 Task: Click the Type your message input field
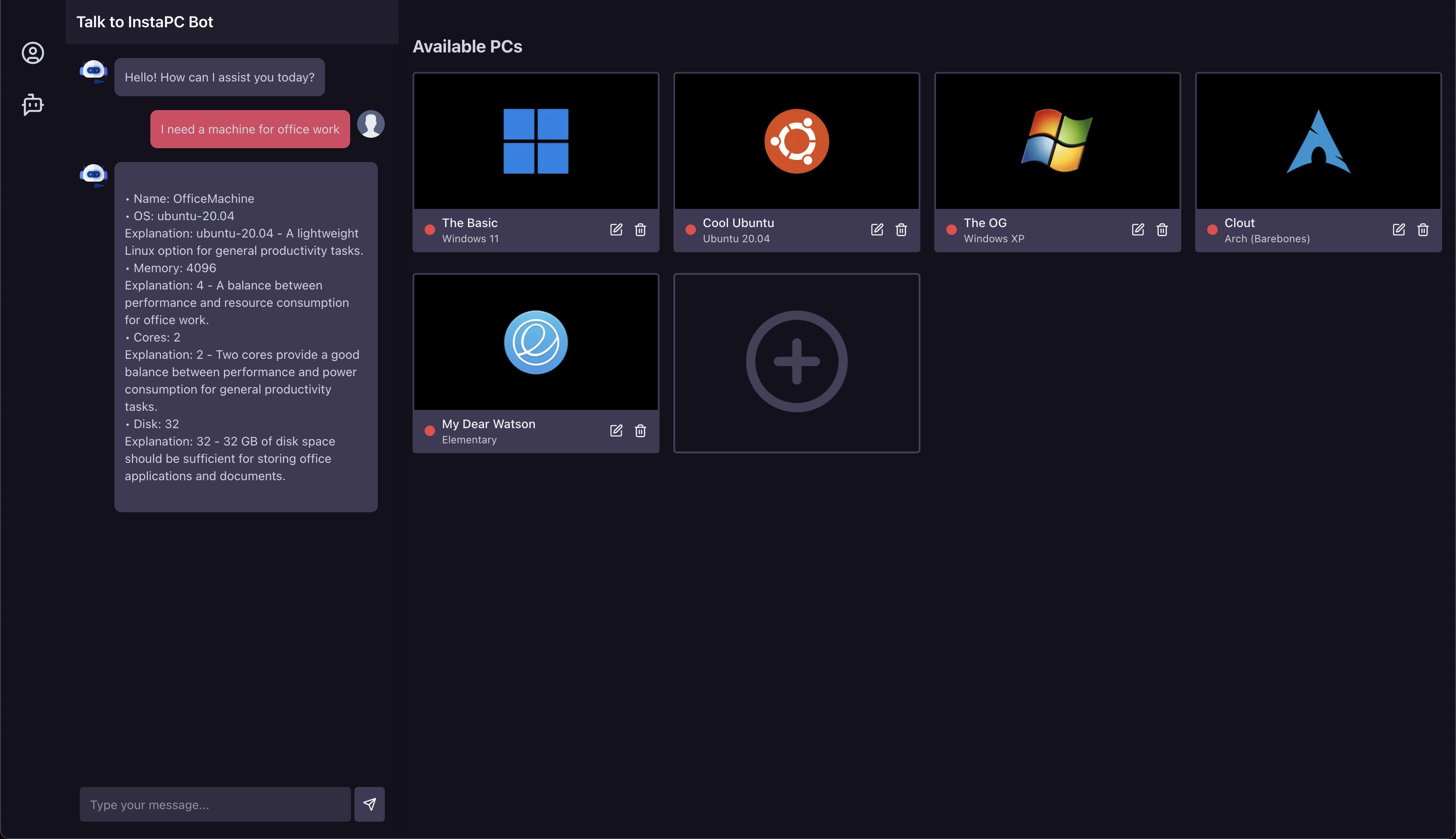tap(215, 804)
